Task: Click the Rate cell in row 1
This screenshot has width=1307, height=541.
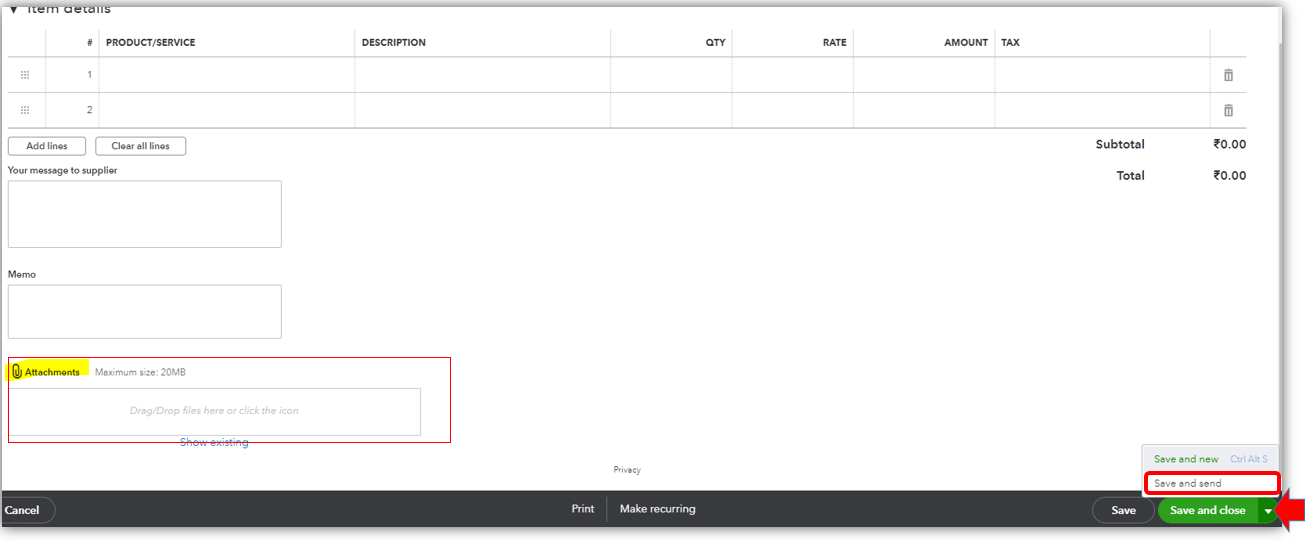Action: click(793, 75)
